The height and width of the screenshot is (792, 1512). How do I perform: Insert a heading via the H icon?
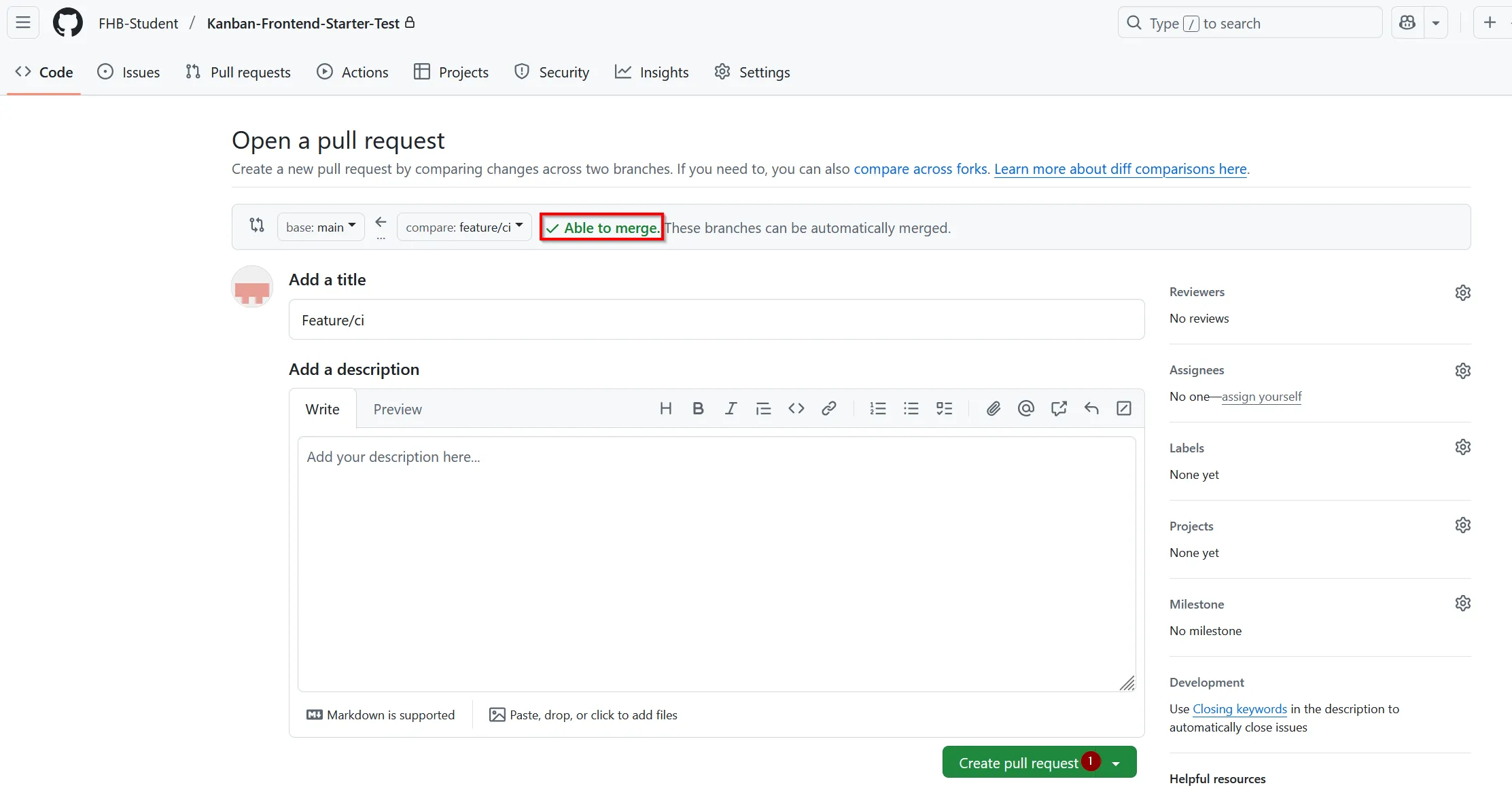665,408
